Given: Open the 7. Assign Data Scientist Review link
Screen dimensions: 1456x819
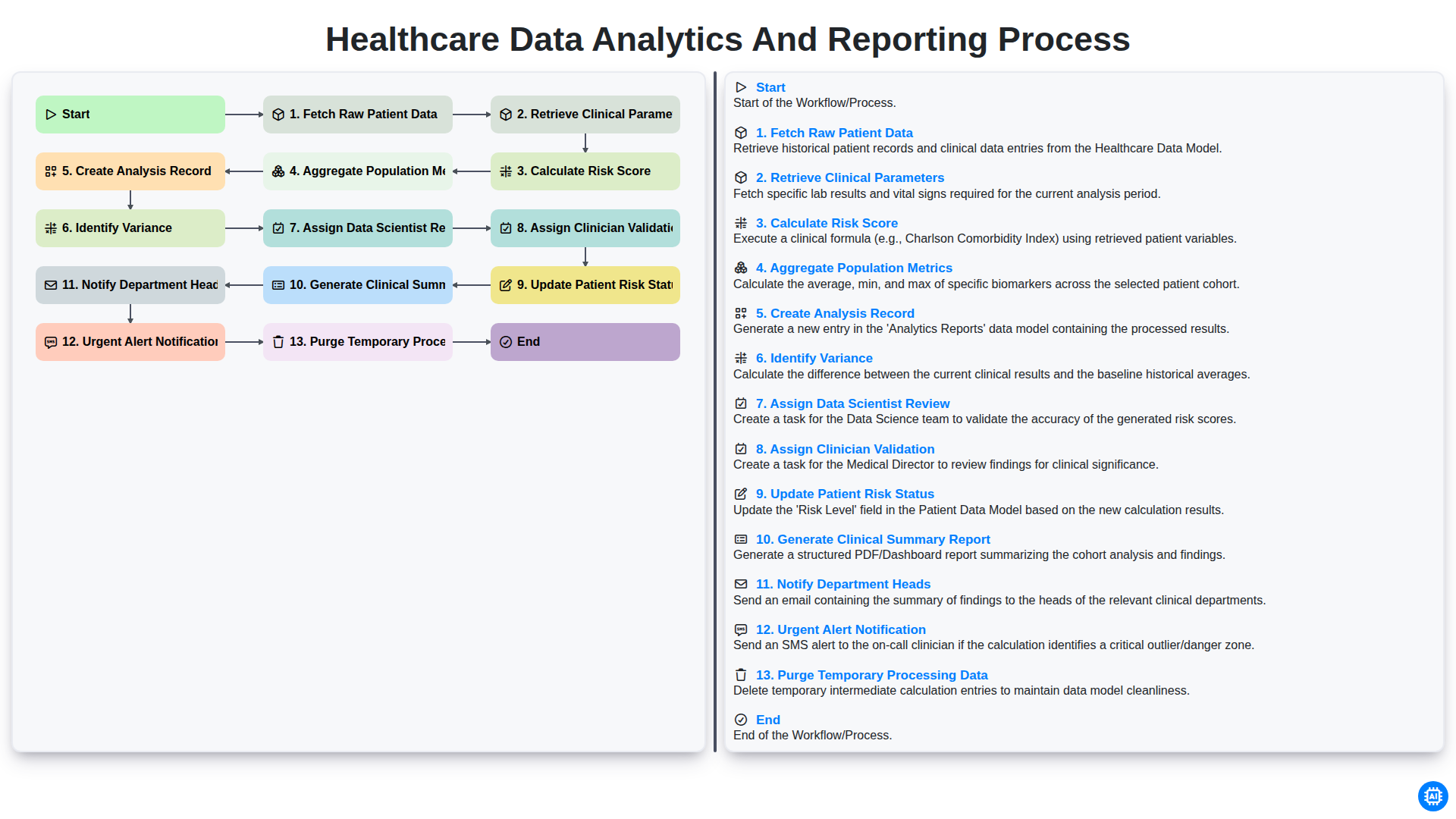Looking at the screenshot, I should (852, 403).
